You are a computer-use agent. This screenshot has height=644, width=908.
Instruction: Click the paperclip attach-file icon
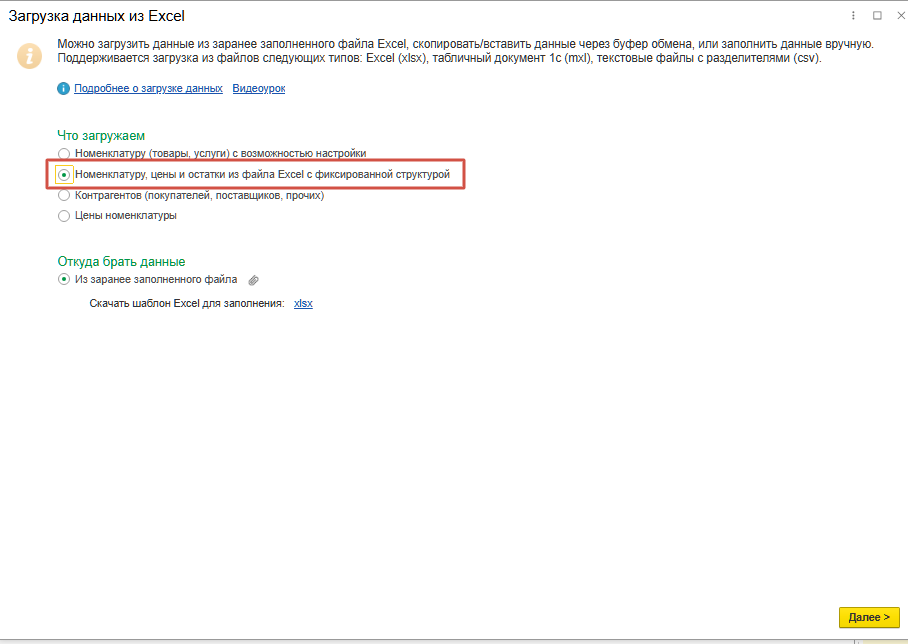pos(254,281)
